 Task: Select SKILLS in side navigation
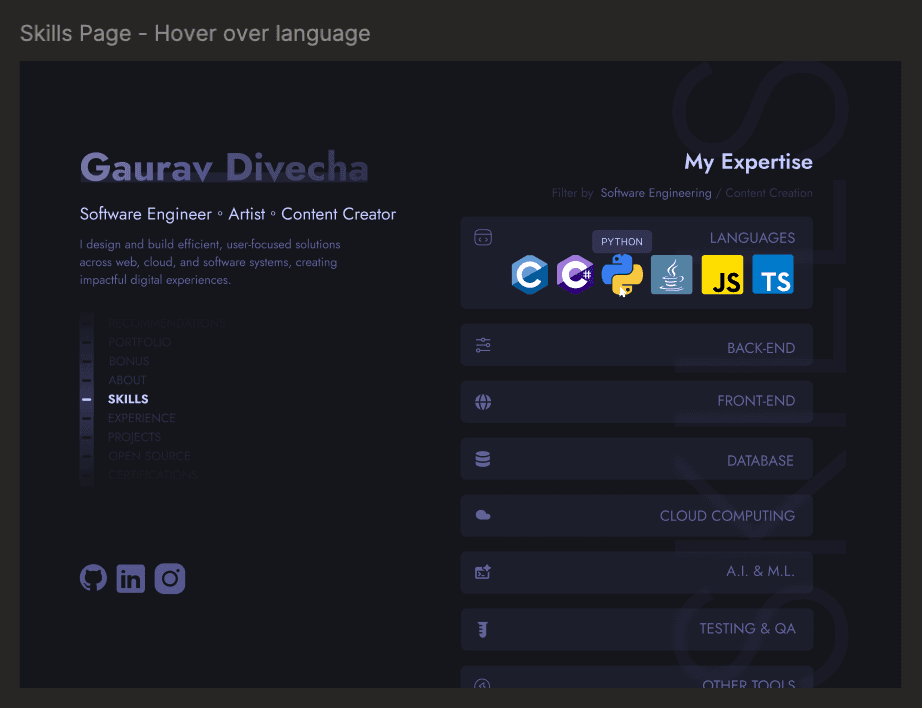[x=128, y=399]
